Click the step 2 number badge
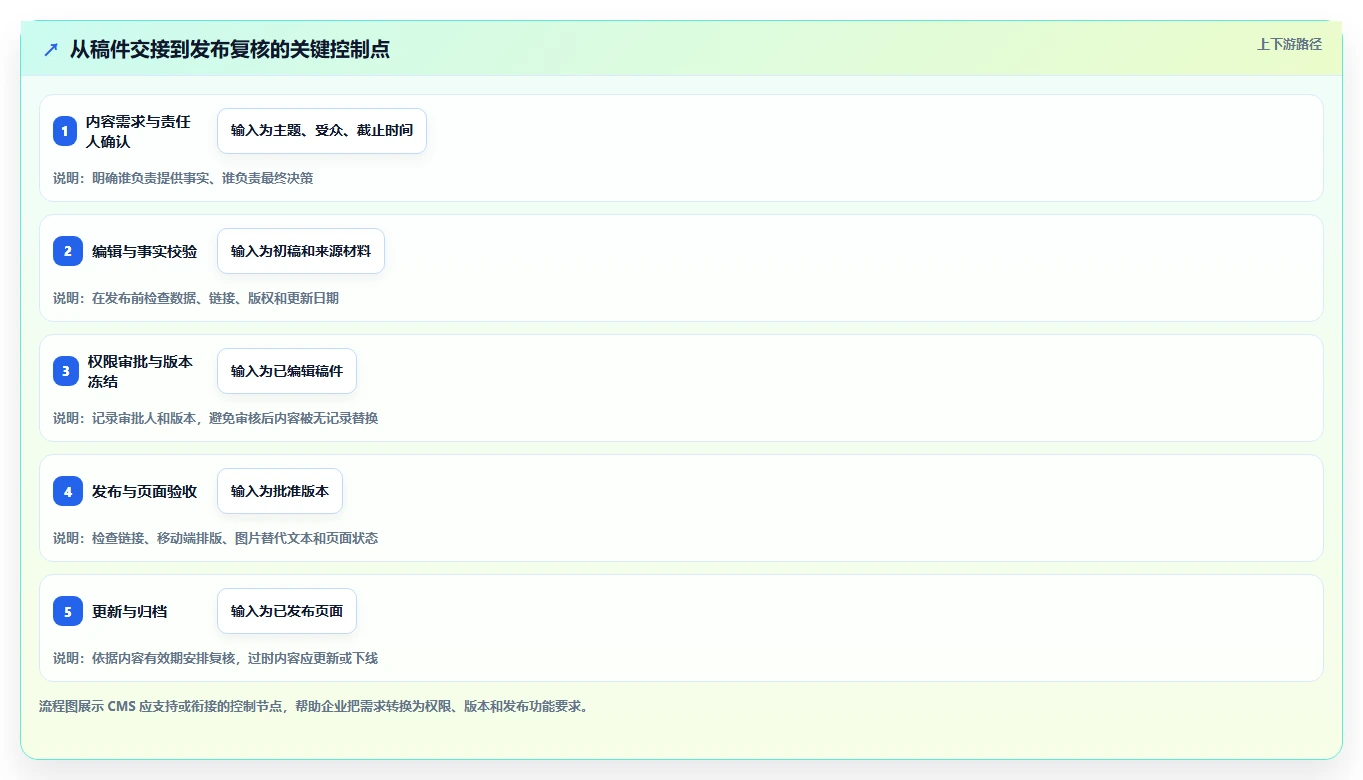1363x780 pixels. click(68, 251)
